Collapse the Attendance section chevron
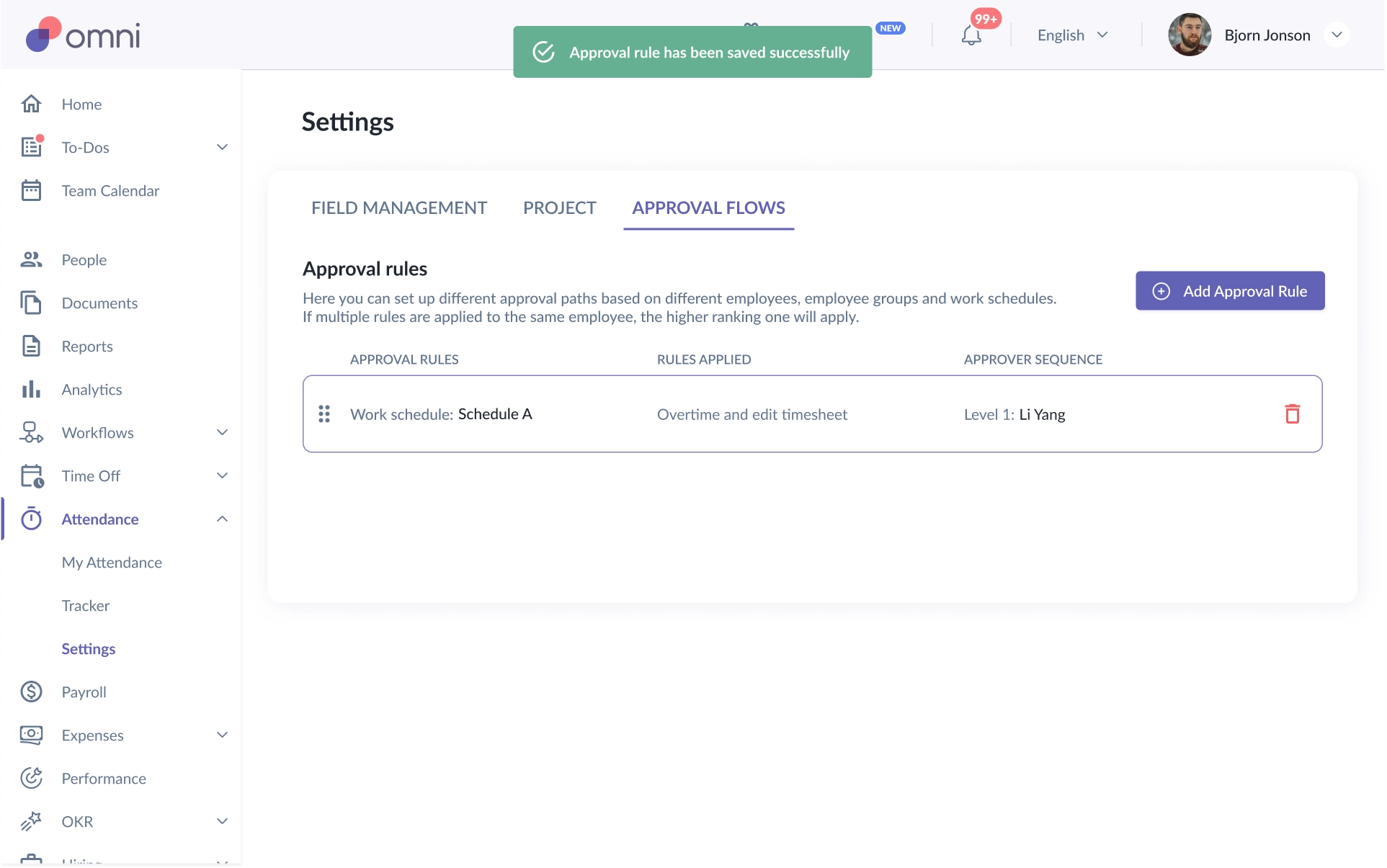The width and height of the screenshot is (1387, 868). point(222,519)
